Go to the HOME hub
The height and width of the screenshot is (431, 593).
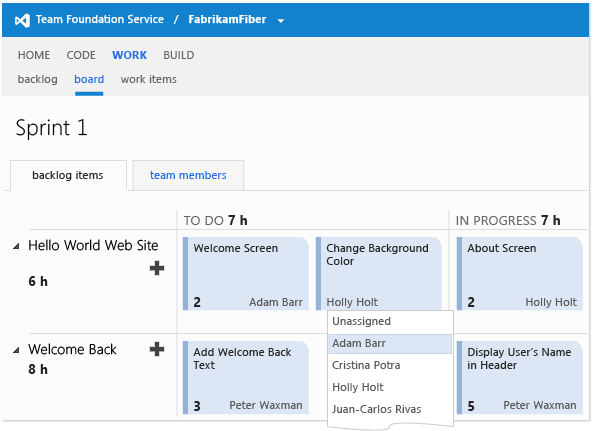[34, 55]
